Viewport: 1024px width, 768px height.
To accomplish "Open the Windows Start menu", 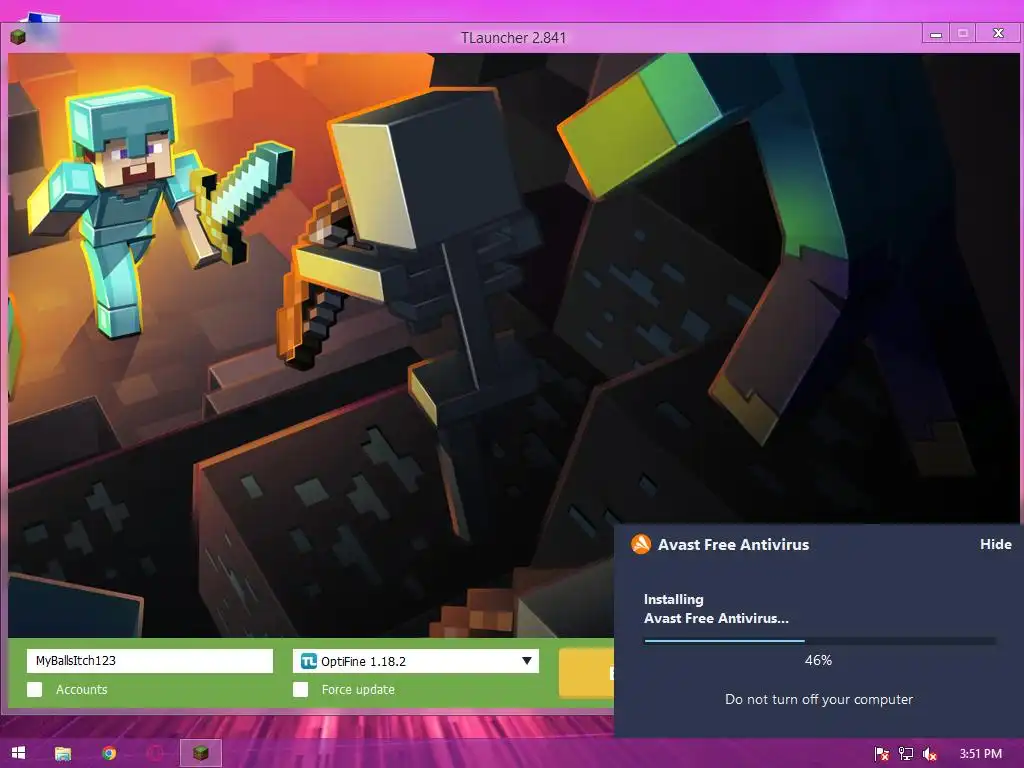I will pyautogui.click(x=18, y=753).
